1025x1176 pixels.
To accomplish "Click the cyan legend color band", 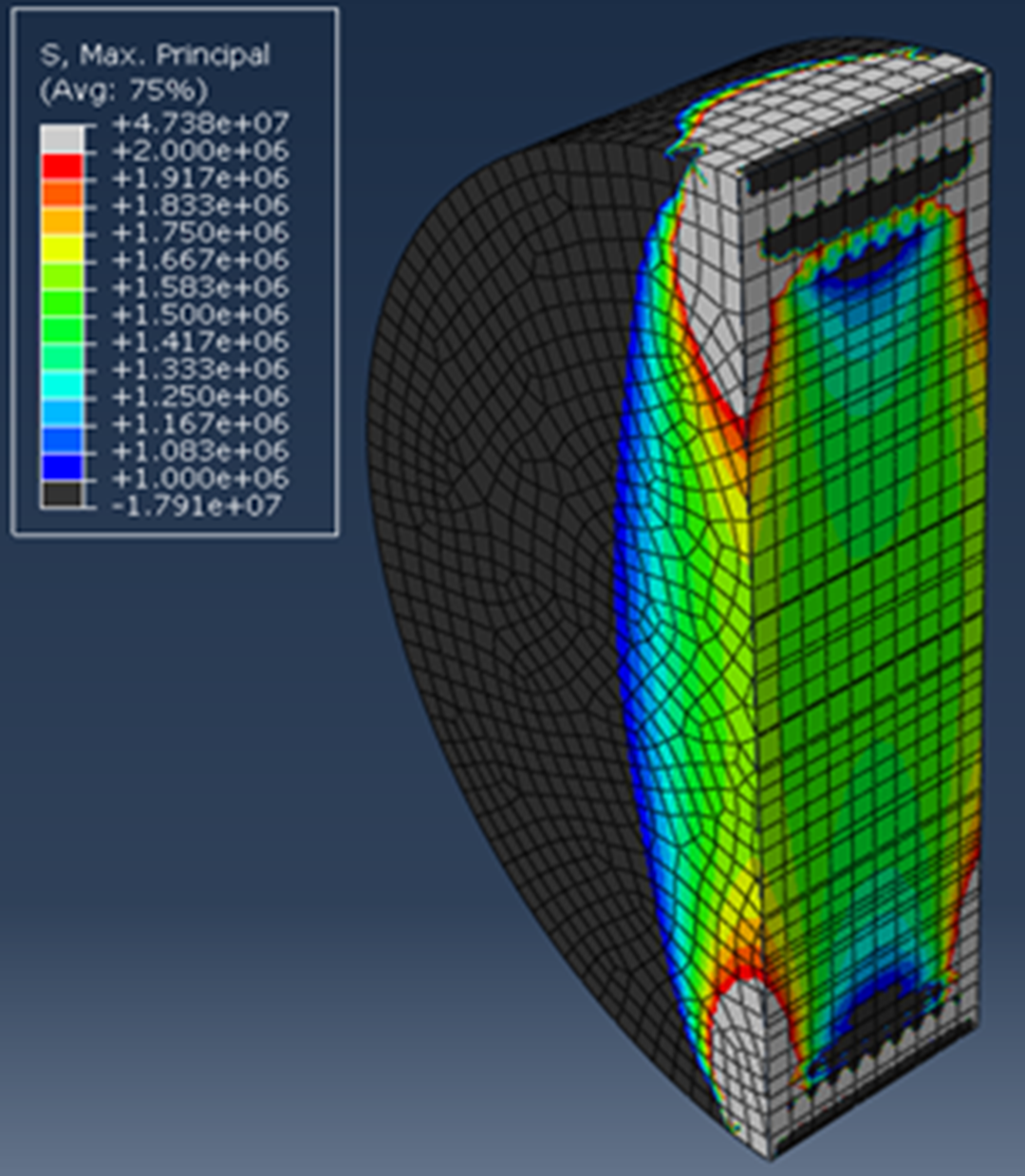I will [62, 383].
